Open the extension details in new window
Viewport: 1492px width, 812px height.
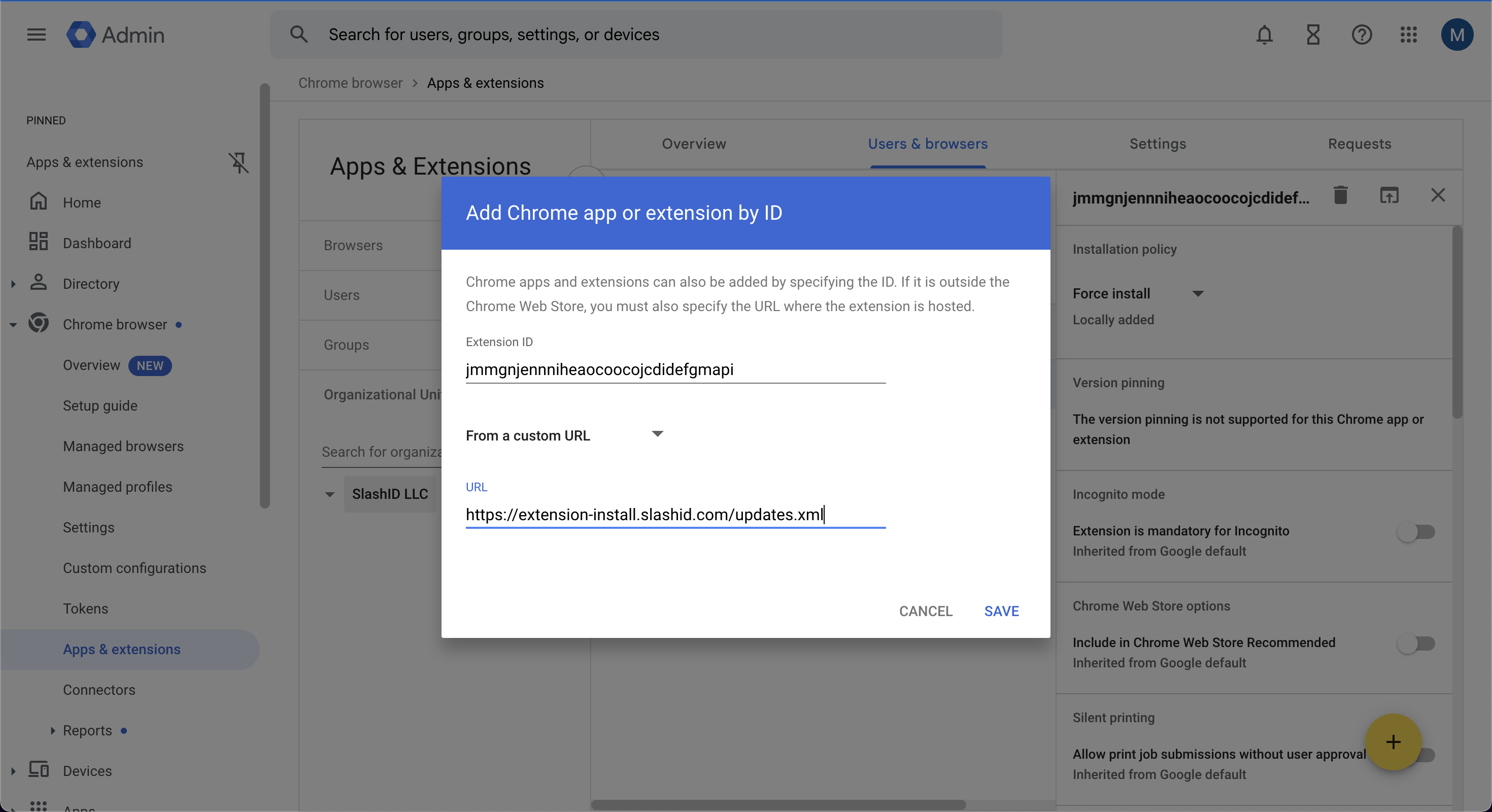(1389, 195)
